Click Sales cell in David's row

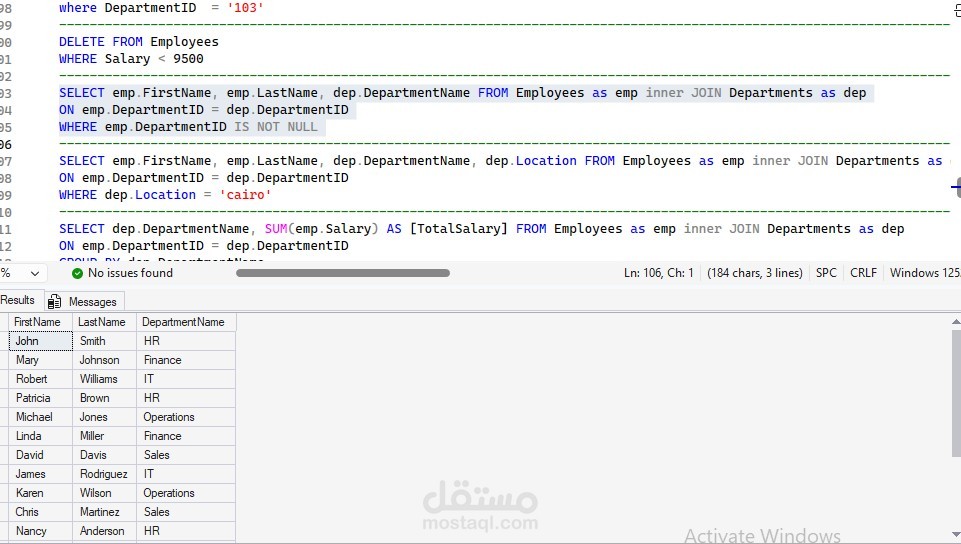tap(186, 455)
